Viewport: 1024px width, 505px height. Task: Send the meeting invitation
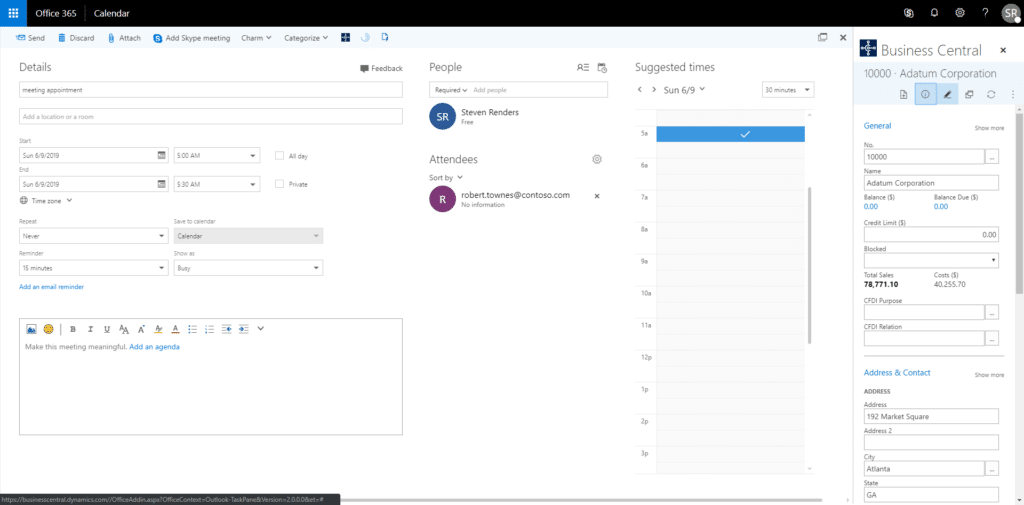[x=30, y=38]
